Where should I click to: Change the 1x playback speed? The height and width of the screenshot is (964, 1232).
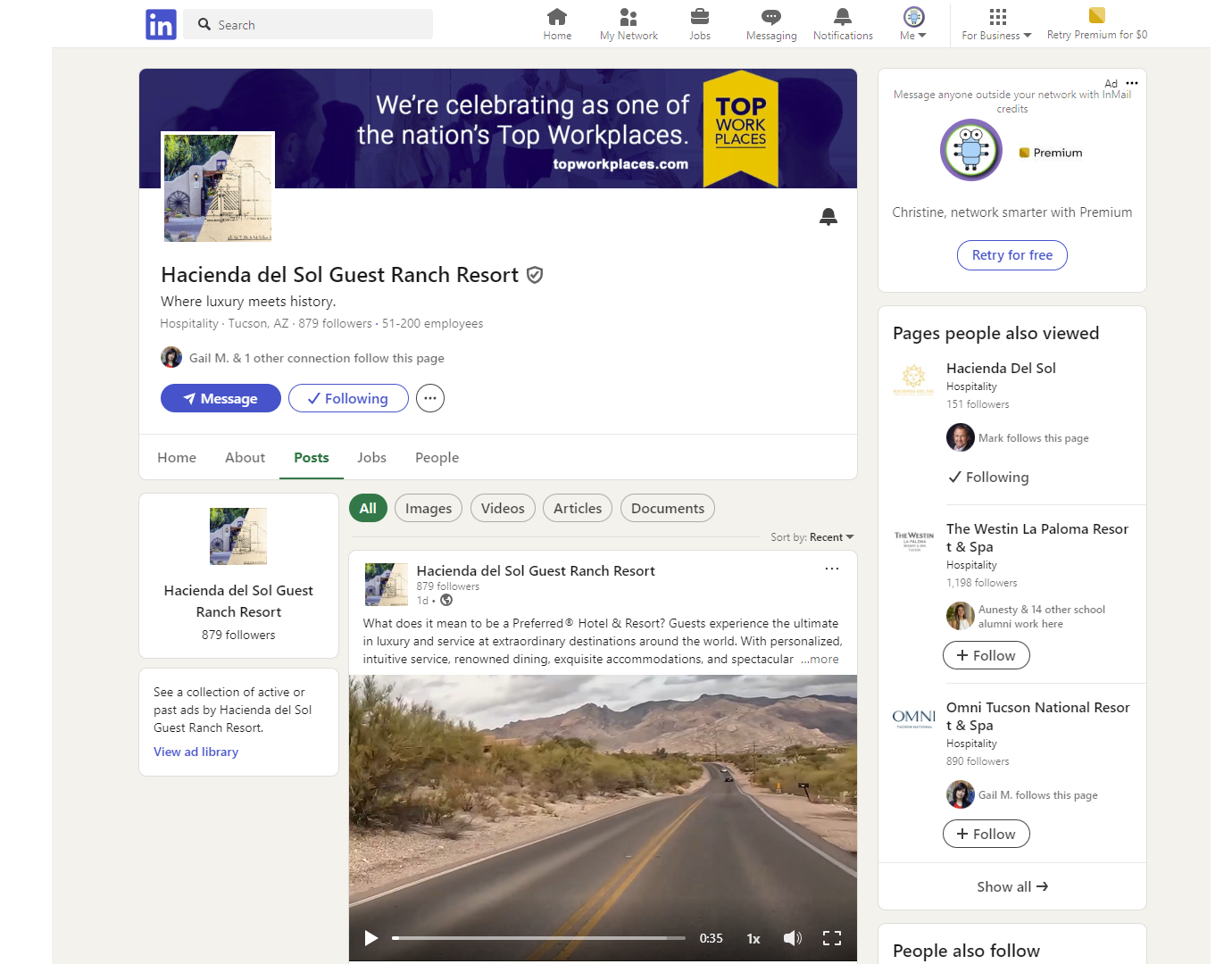(x=753, y=938)
